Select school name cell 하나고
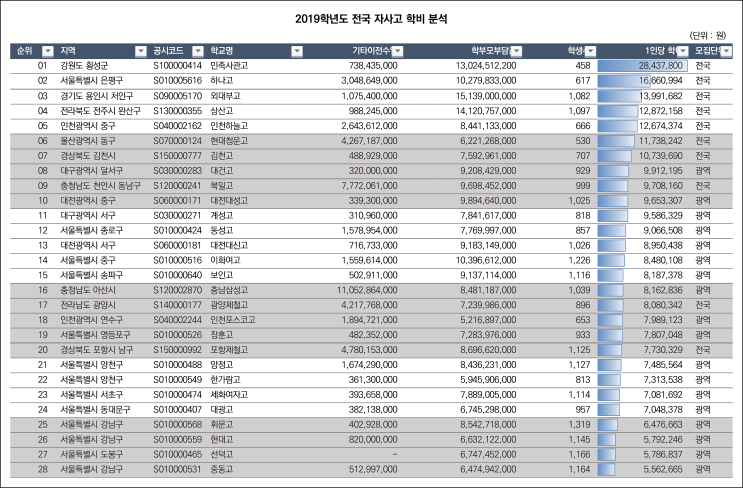Screen dimensions: 743x488 click(222, 81)
